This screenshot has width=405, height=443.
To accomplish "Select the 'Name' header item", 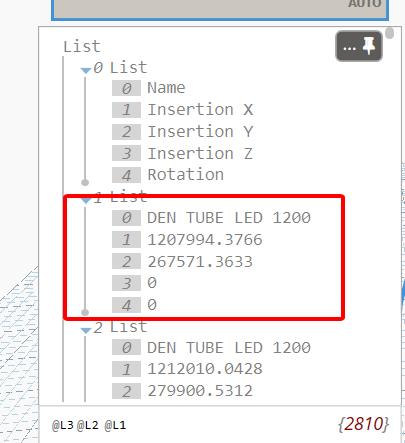I will click(166, 88).
